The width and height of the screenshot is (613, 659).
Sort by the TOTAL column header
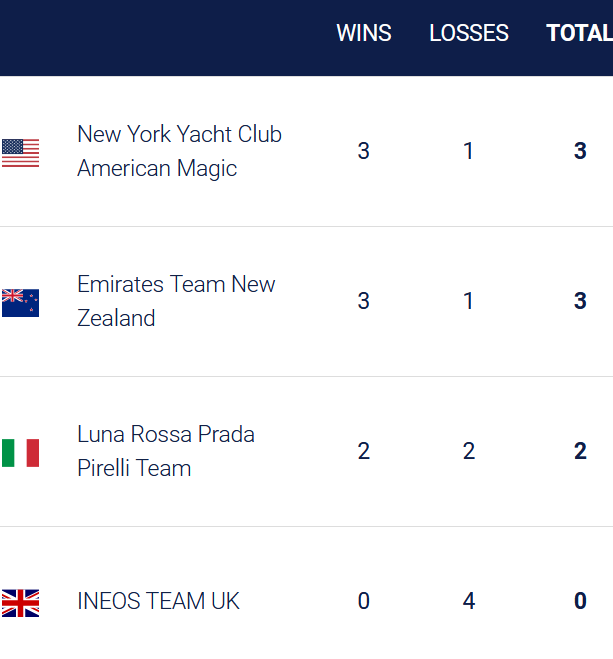(x=579, y=33)
